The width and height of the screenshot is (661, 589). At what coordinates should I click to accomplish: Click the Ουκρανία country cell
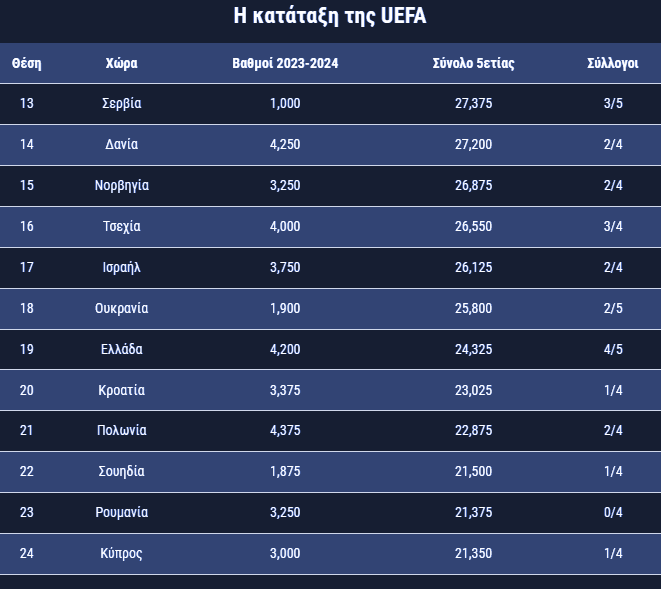click(121, 308)
